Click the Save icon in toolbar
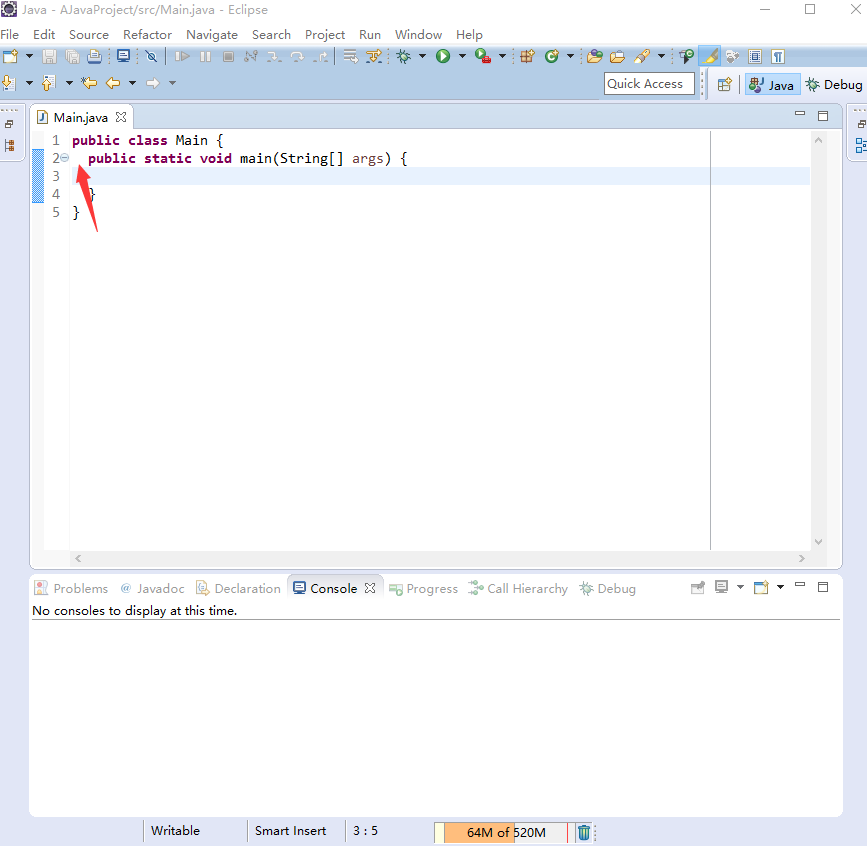Image resolution: width=867 pixels, height=846 pixels. pyautogui.click(x=49, y=57)
